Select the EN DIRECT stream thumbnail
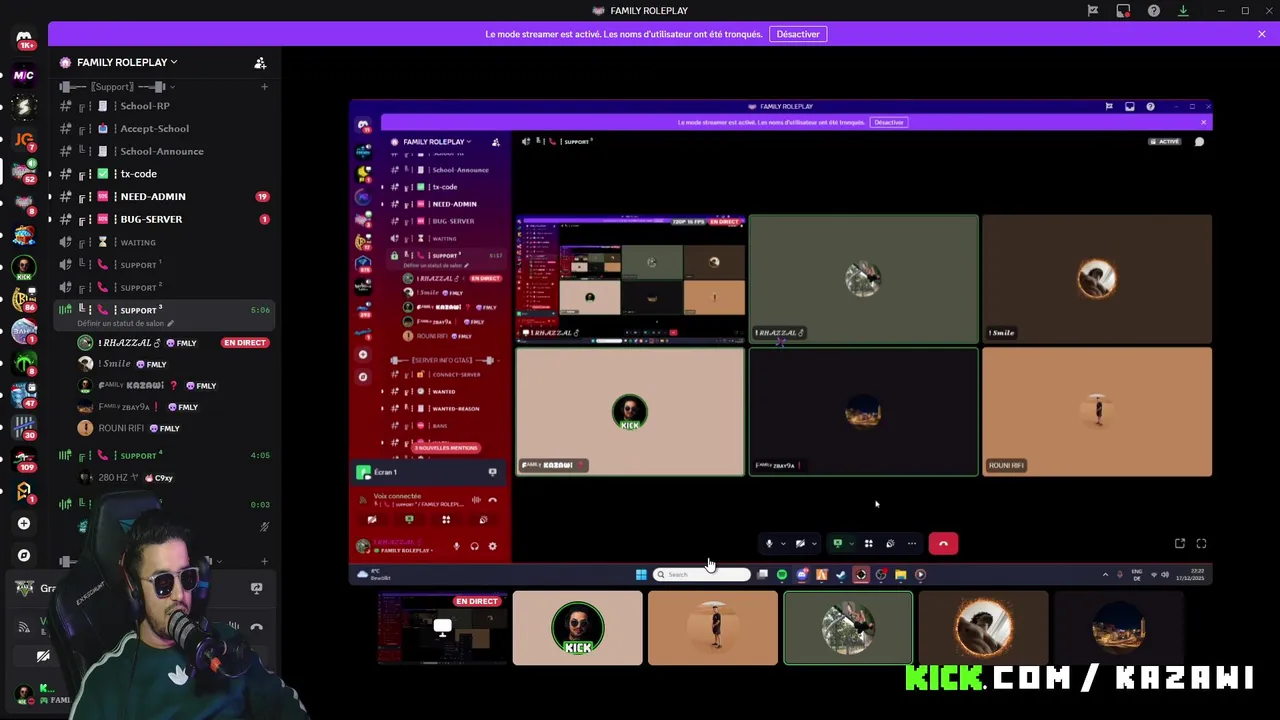 pyautogui.click(x=443, y=628)
